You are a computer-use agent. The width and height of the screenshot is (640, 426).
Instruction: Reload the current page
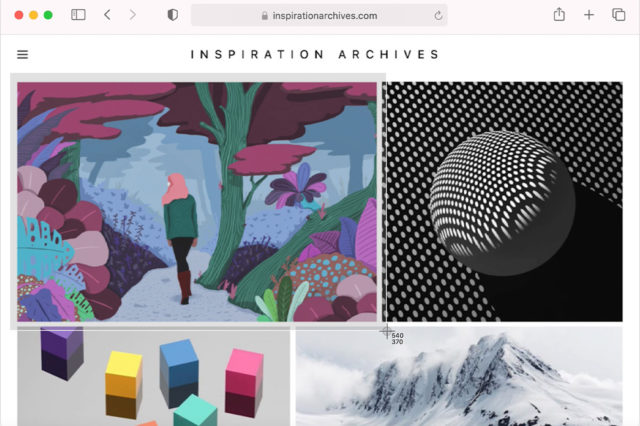point(438,16)
